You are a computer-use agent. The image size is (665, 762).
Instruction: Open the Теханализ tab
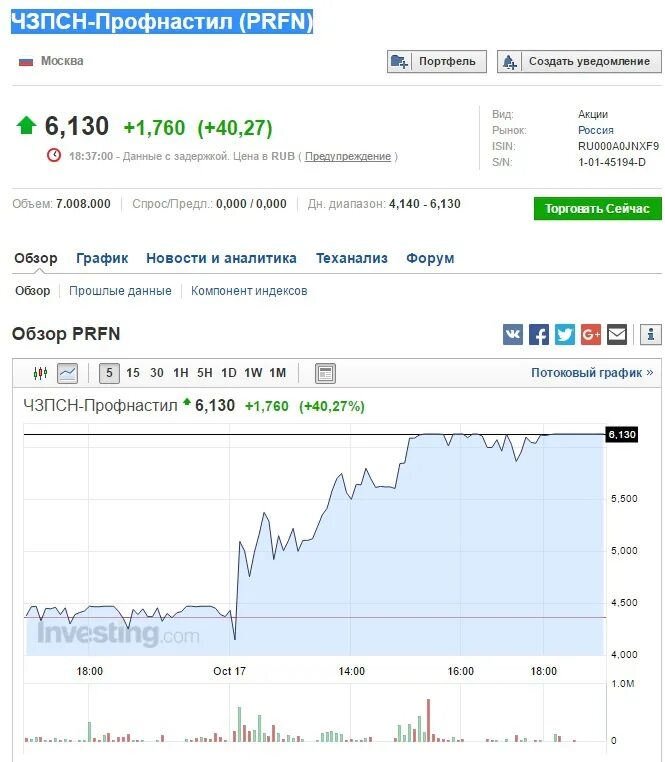click(x=352, y=258)
